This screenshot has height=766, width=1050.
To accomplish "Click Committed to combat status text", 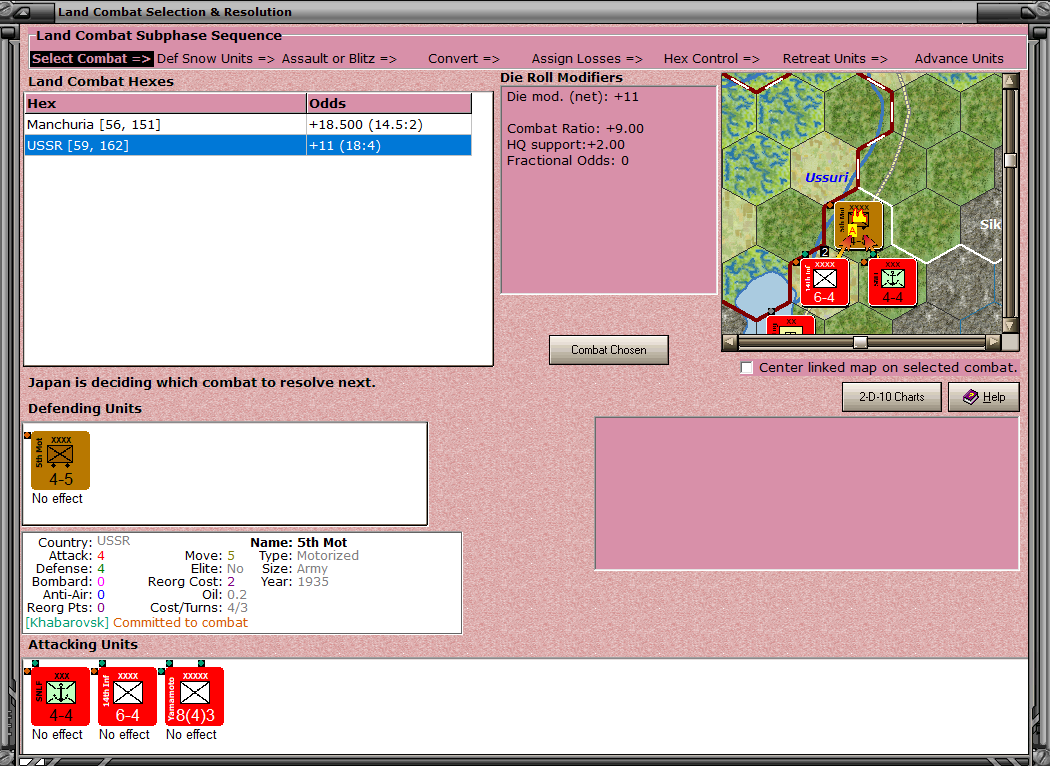I will point(180,623).
